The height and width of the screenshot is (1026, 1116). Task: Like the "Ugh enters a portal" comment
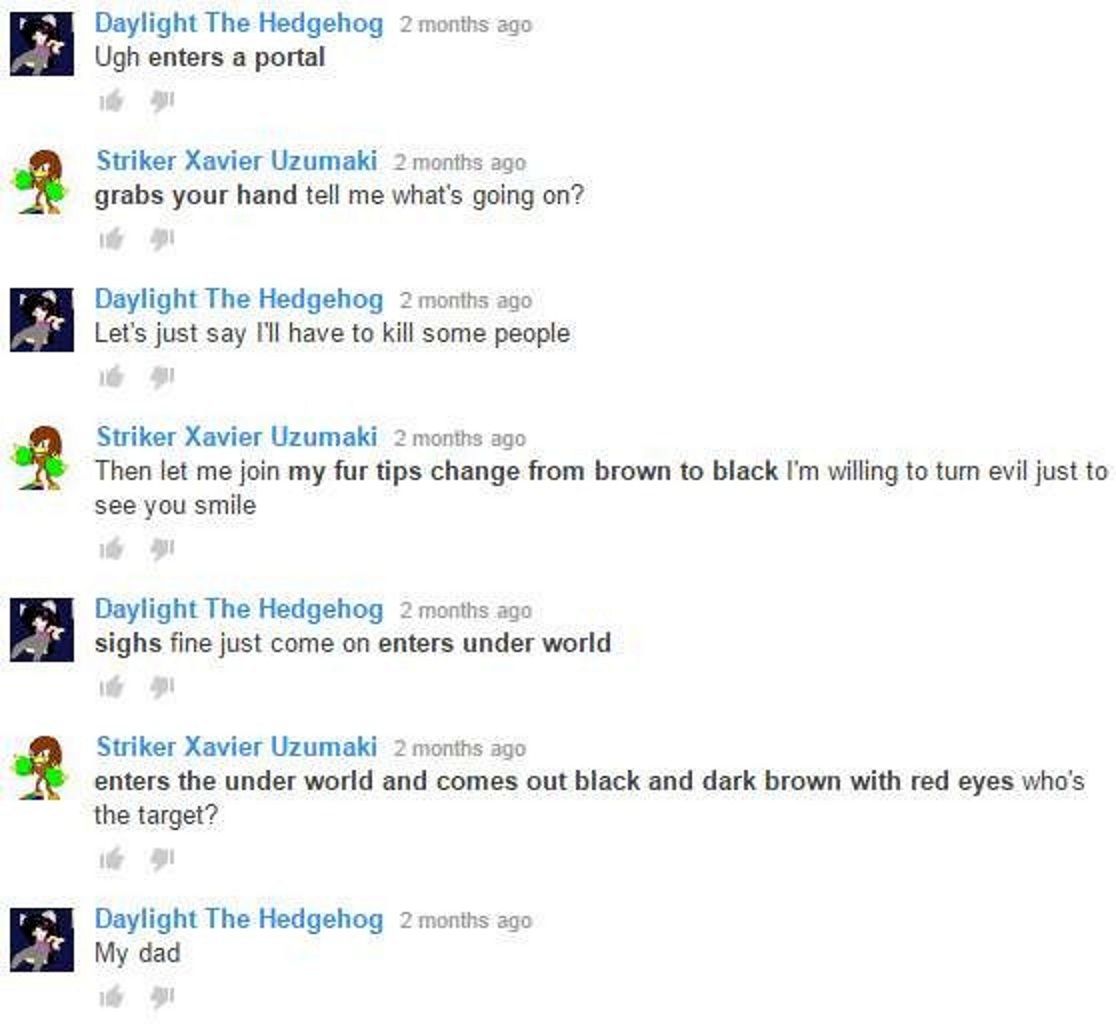[112, 101]
